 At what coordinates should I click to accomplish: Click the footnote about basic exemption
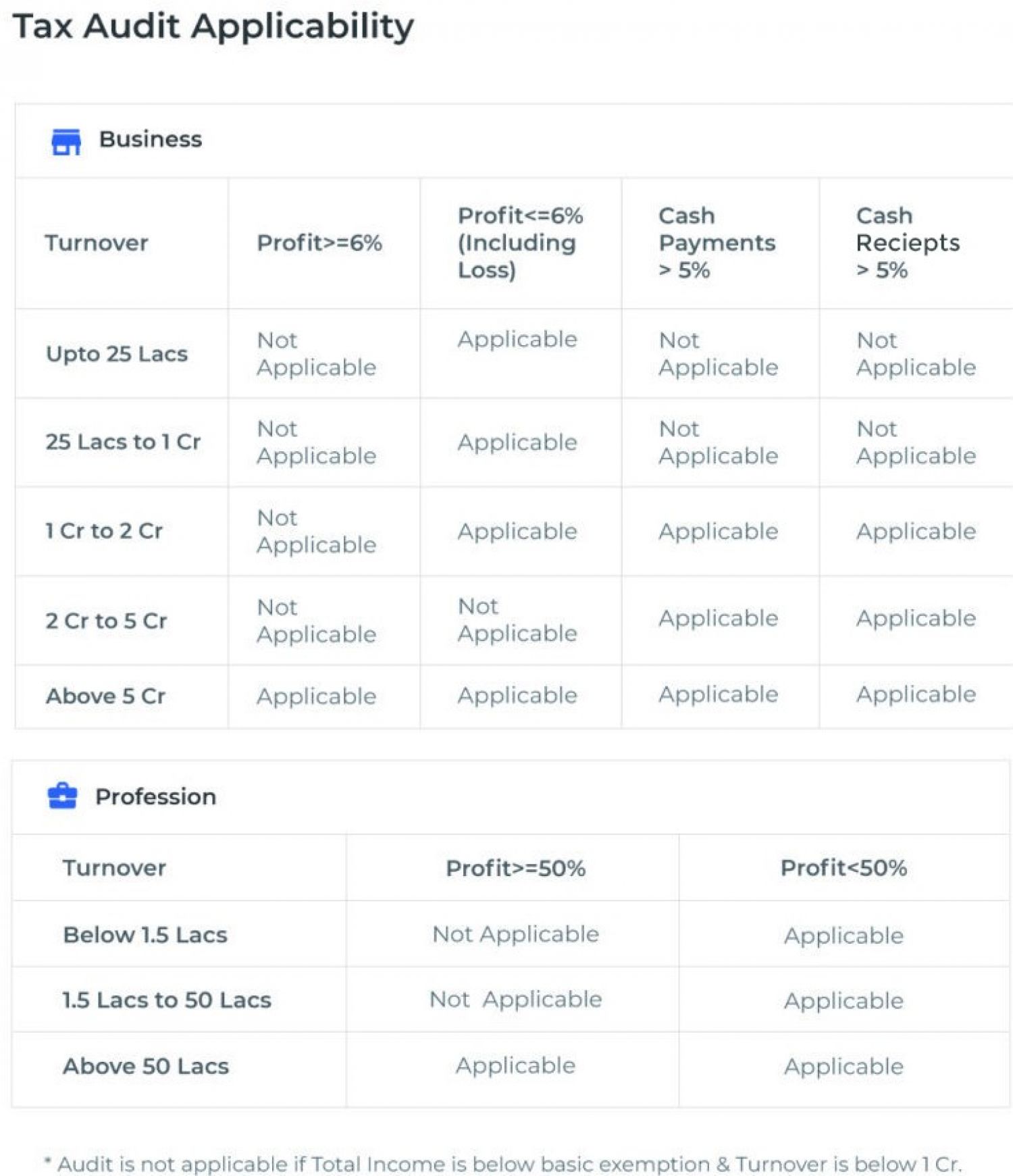click(x=503, y=1164)
